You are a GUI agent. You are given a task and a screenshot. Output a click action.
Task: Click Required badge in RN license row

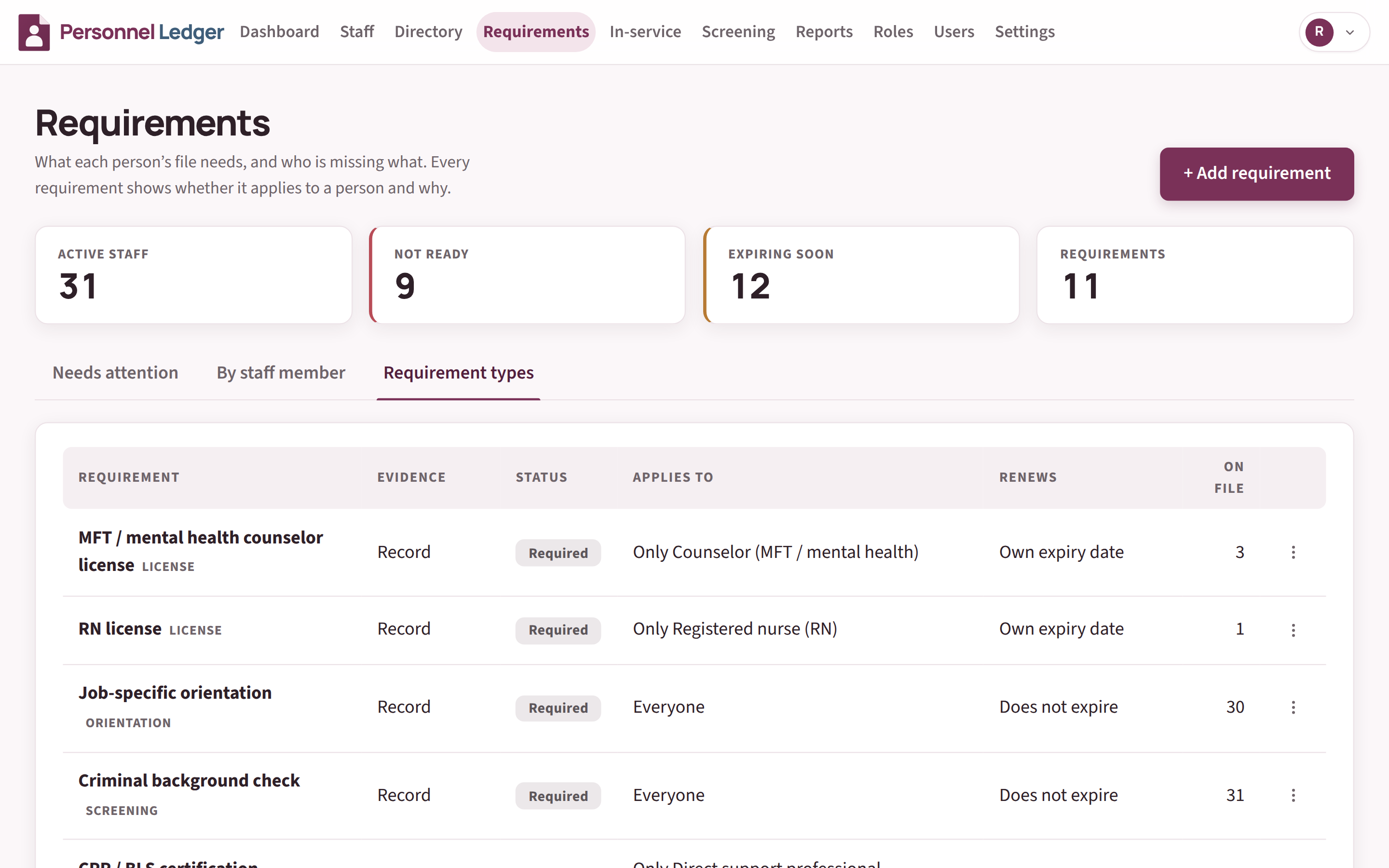pyautogui.click(x=558, y=630)
